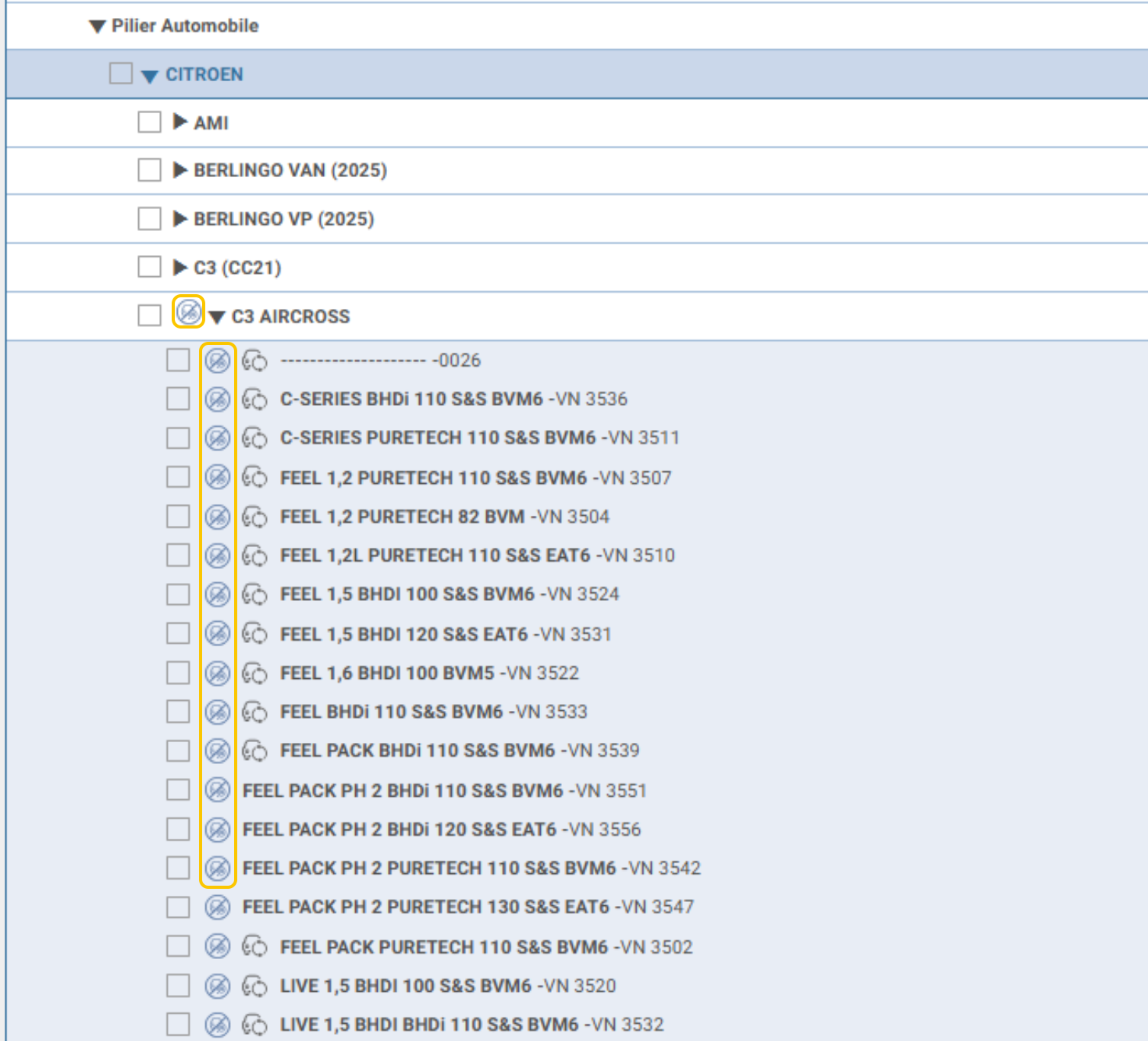Collapse the Pilier Automobile tree node
Viewport: 1148px width, 1041px height.
[98, 27]
